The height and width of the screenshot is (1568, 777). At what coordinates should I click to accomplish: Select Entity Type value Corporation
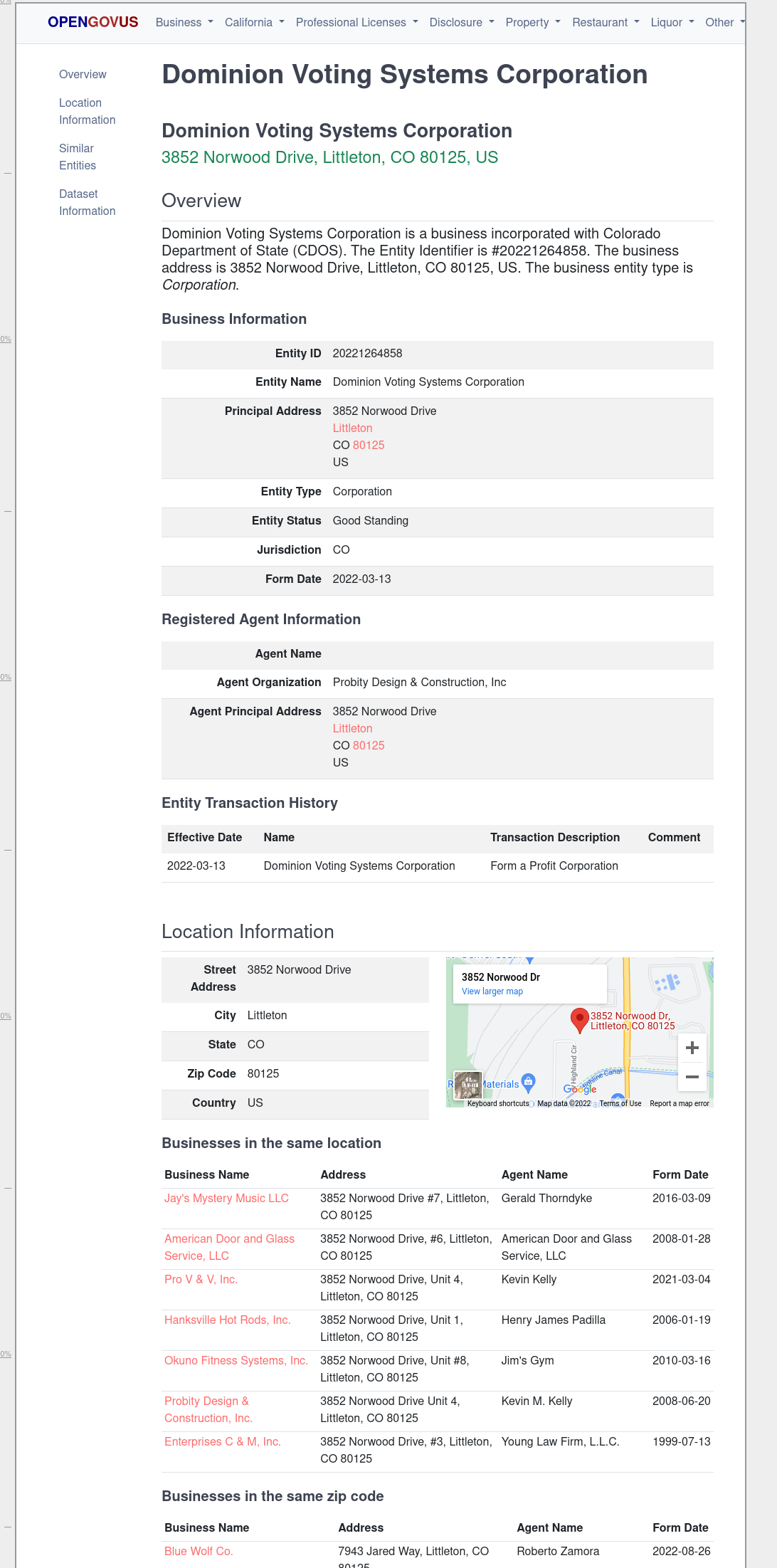click(362, 492)
